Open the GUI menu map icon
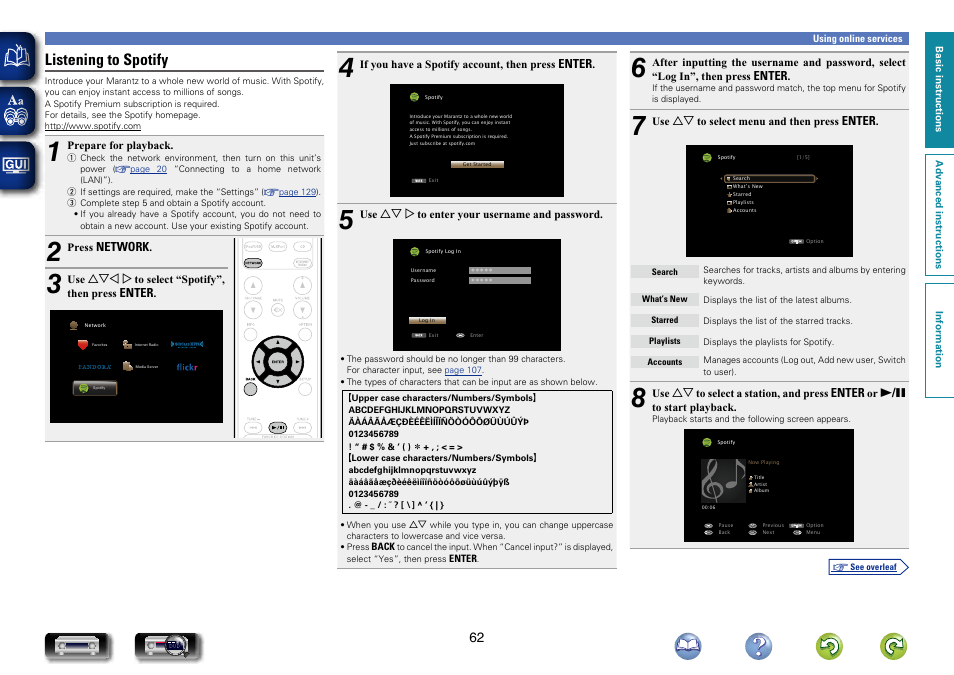 click(x=17, y=166)
